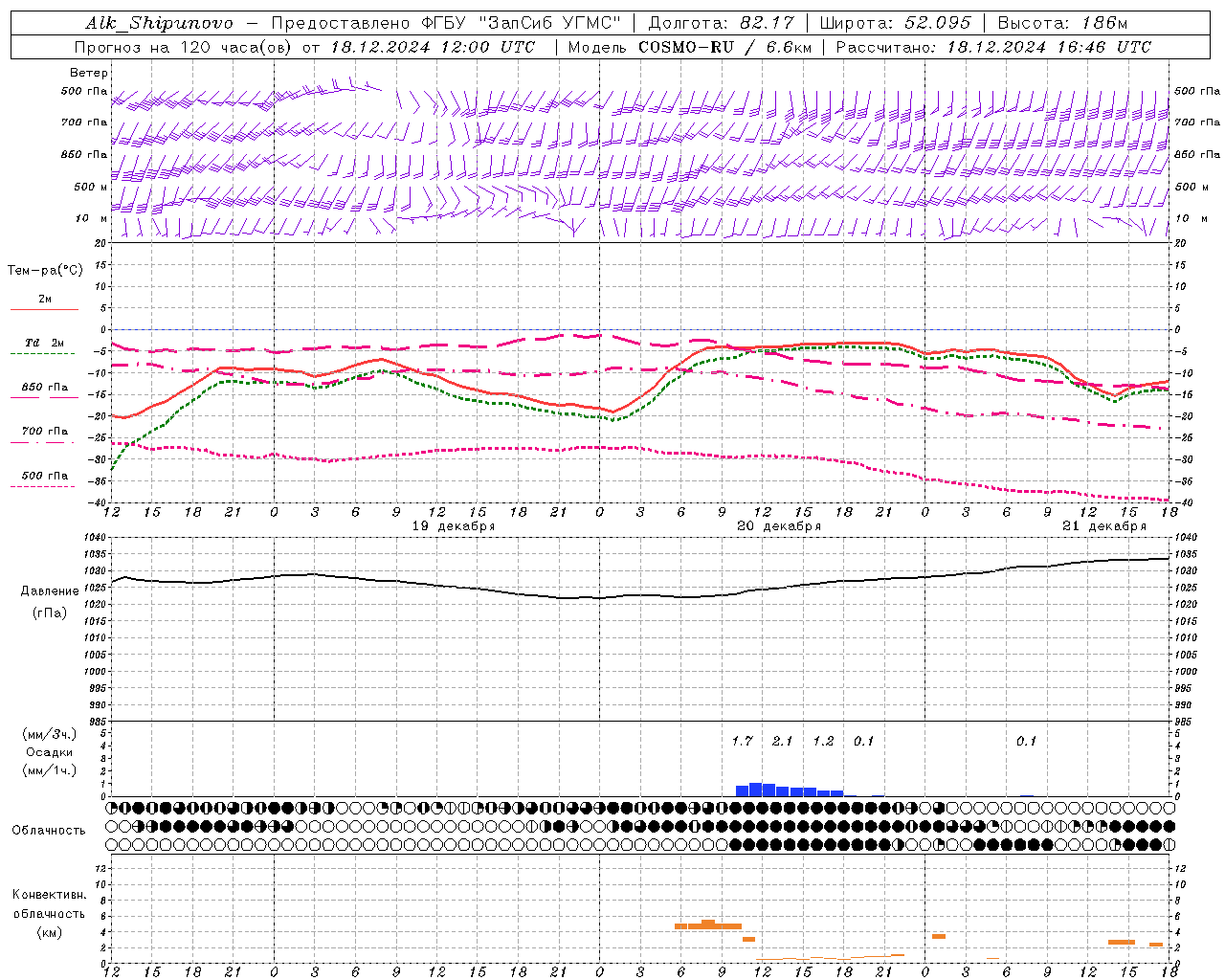Click the Осадки precipitation label

pyautogui.click(x=49, y=752)
